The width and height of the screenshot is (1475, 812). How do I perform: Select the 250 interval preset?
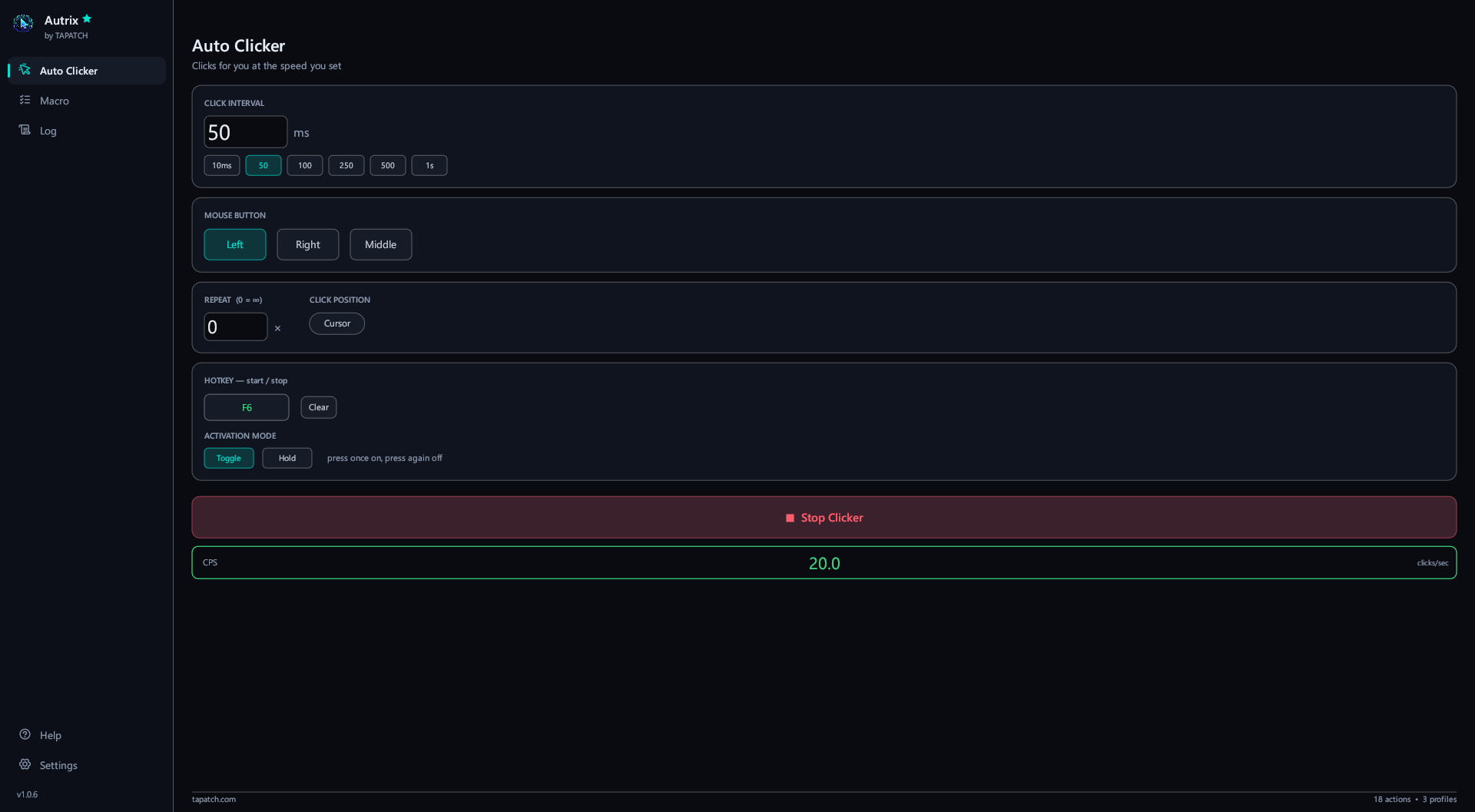click(346, 165)
